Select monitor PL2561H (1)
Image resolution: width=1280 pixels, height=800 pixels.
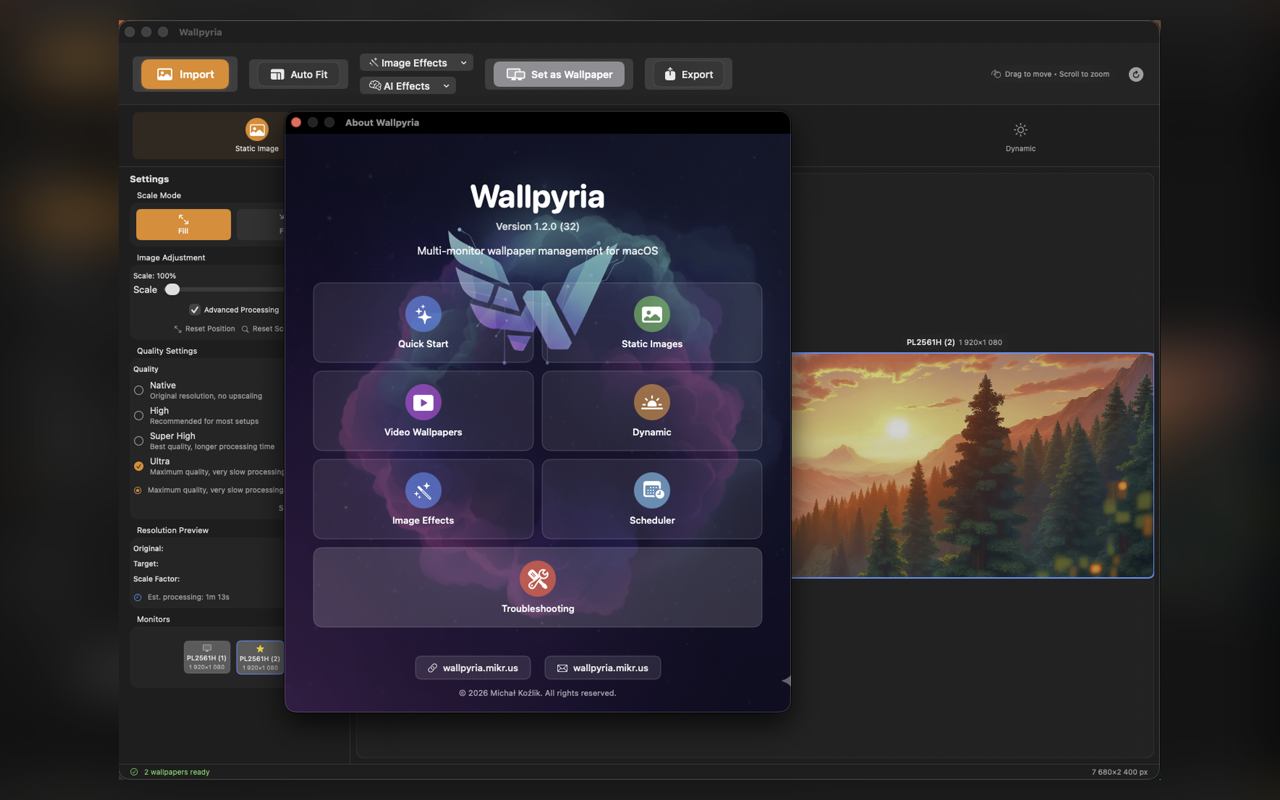click(x=207, y=657)
